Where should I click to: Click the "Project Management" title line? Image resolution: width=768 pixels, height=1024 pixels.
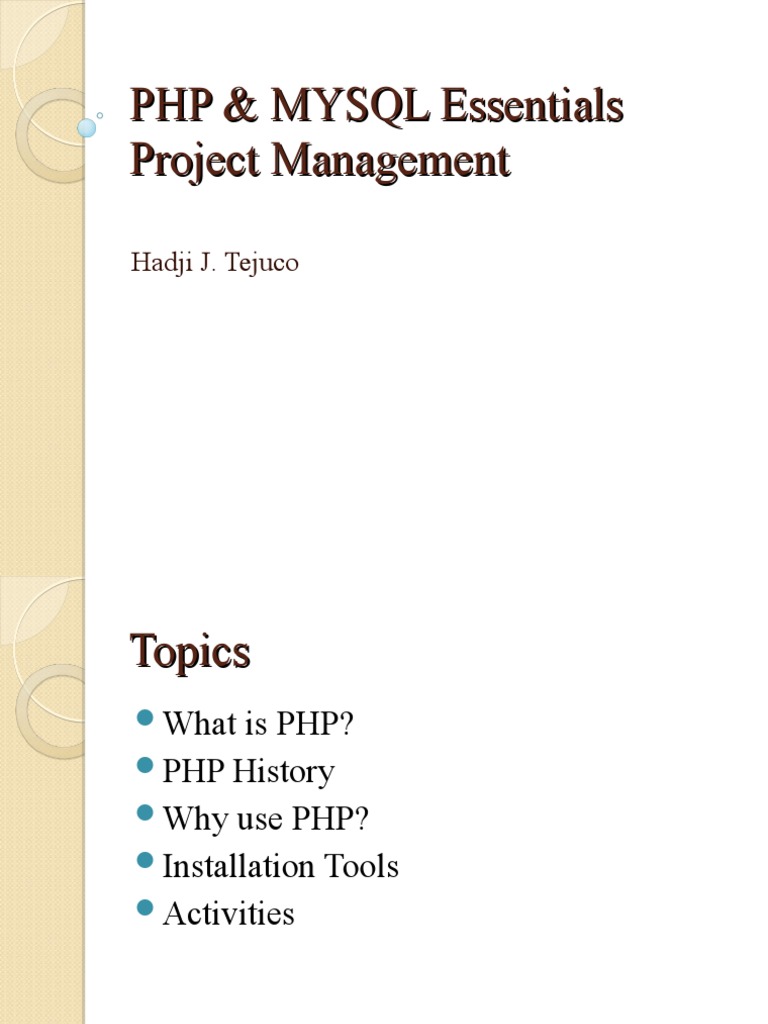[320, 160]
